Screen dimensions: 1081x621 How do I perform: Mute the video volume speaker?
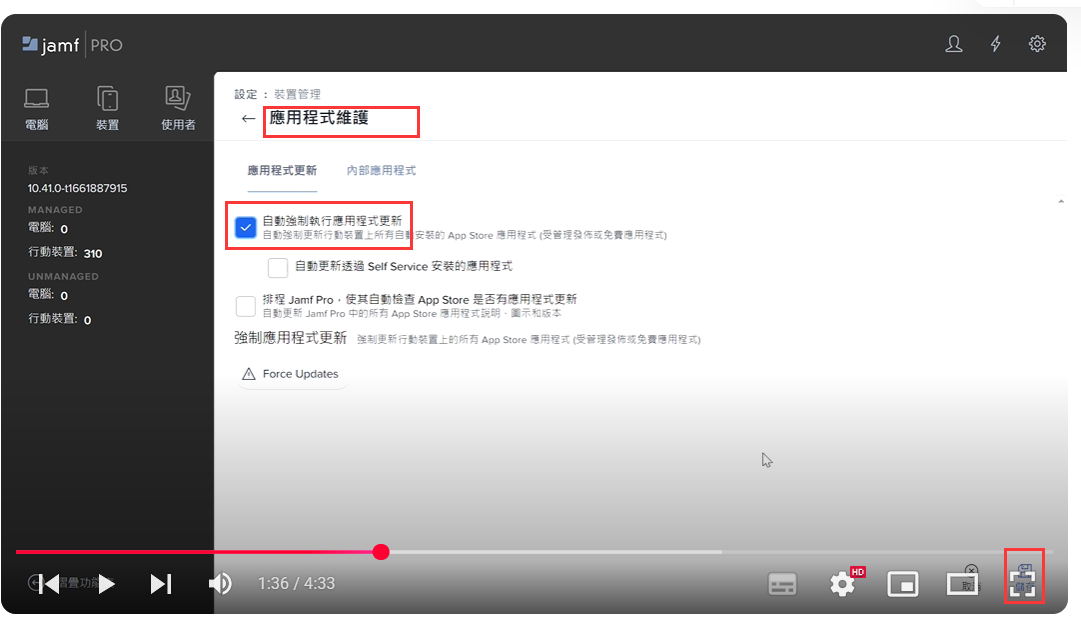click(220, 584)
